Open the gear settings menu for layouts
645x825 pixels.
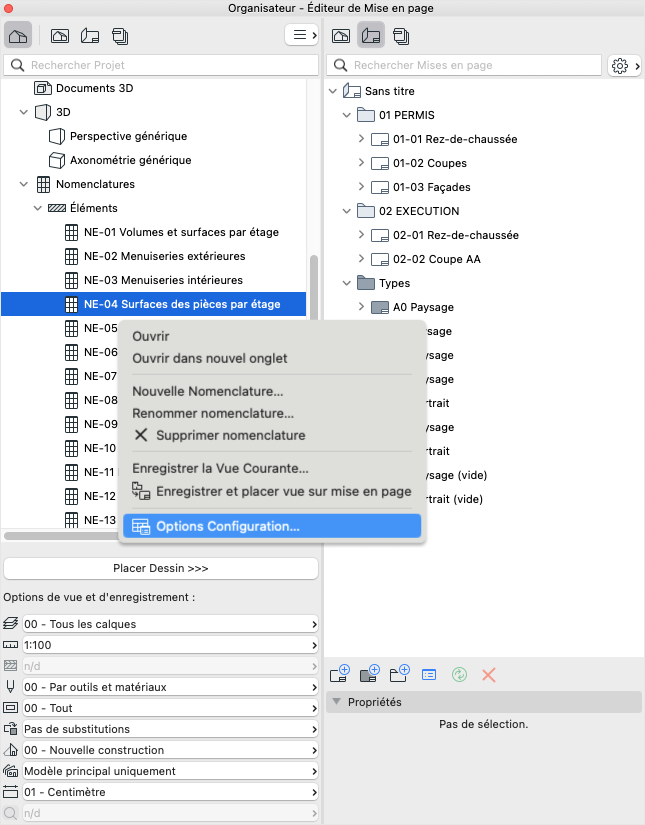click(624, 66)
